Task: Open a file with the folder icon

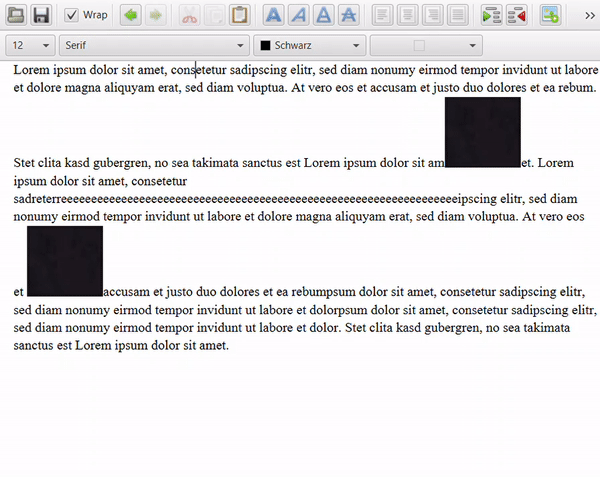Action: coord(16,15)
